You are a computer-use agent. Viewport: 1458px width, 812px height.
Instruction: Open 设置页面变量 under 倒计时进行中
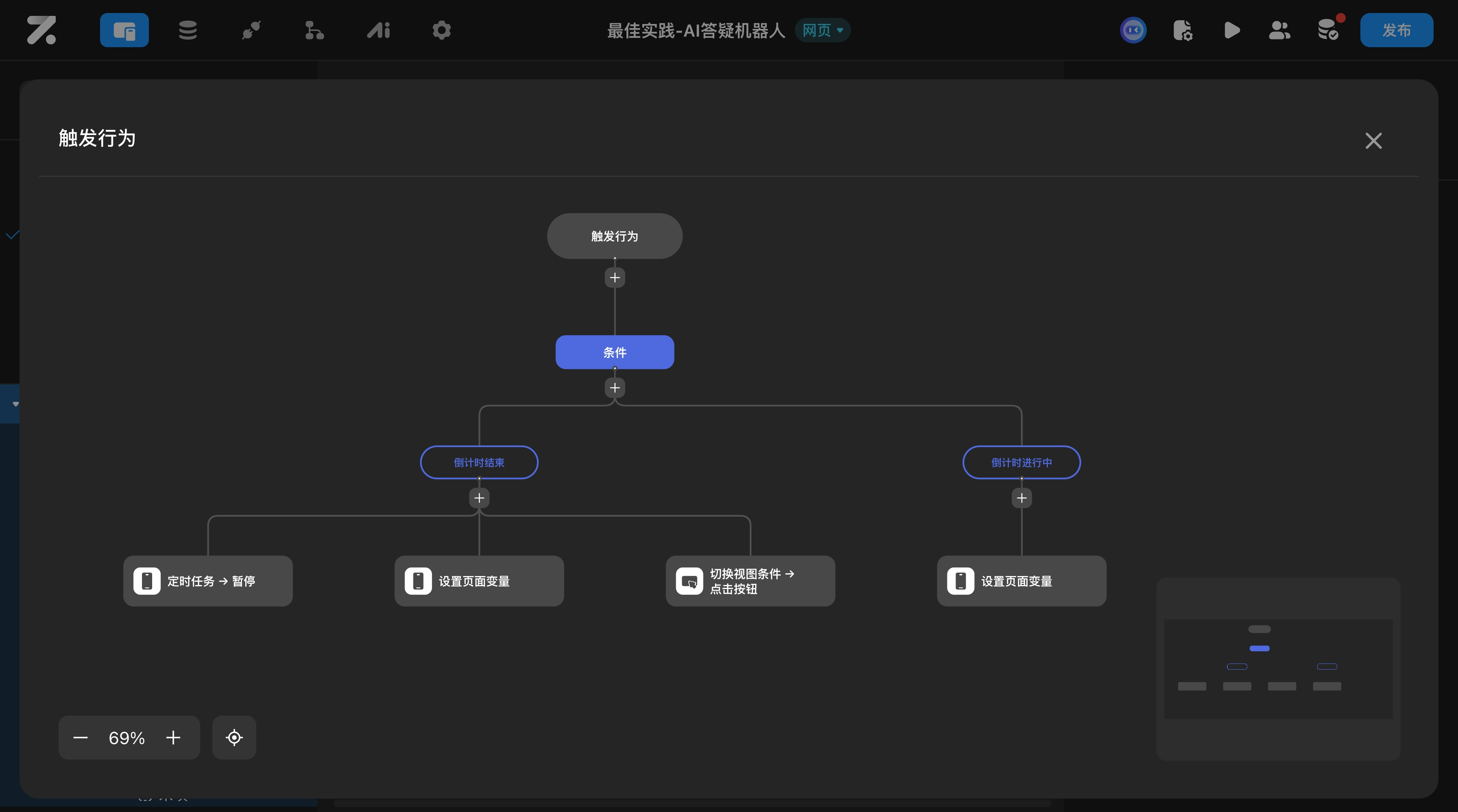point(1021,581)
